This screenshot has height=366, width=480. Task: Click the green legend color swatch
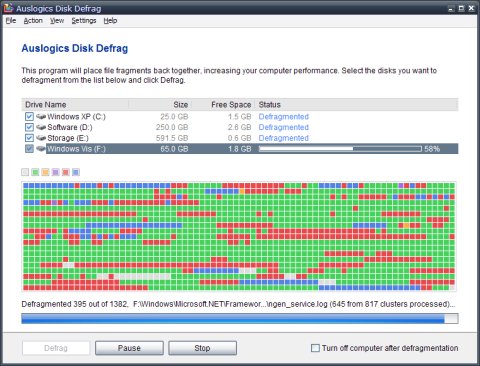tap(35, 172)
